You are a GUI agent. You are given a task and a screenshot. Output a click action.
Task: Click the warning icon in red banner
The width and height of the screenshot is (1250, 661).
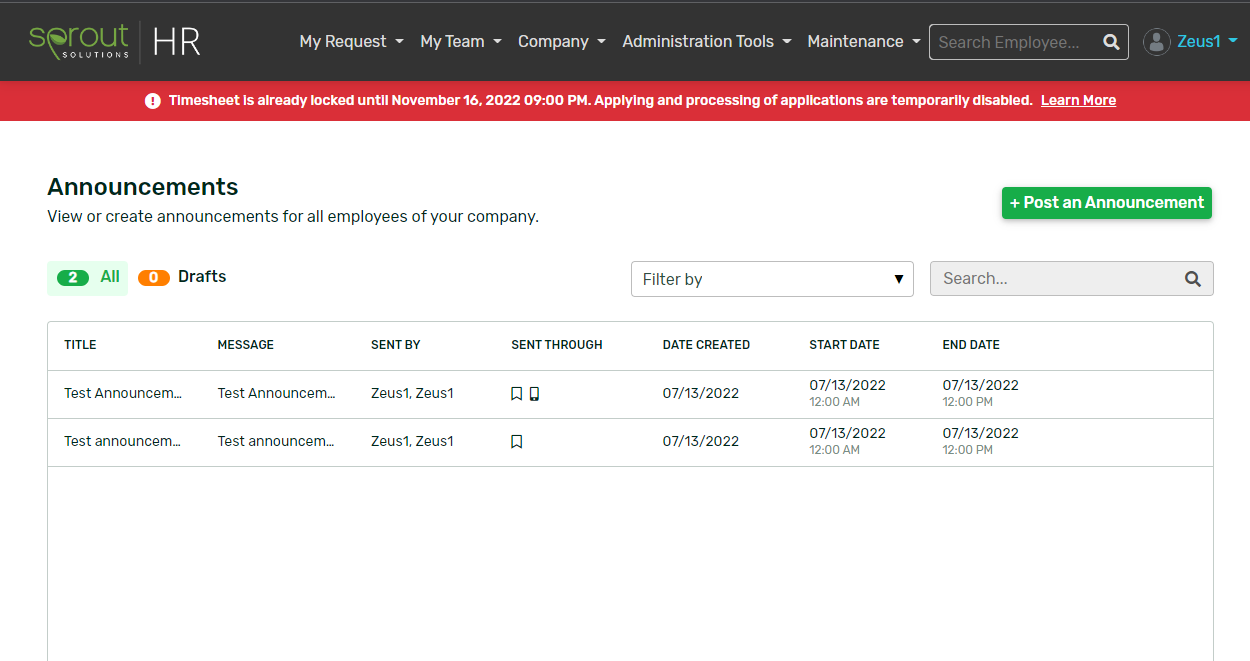pyautogui.click(x=153, y=101)
